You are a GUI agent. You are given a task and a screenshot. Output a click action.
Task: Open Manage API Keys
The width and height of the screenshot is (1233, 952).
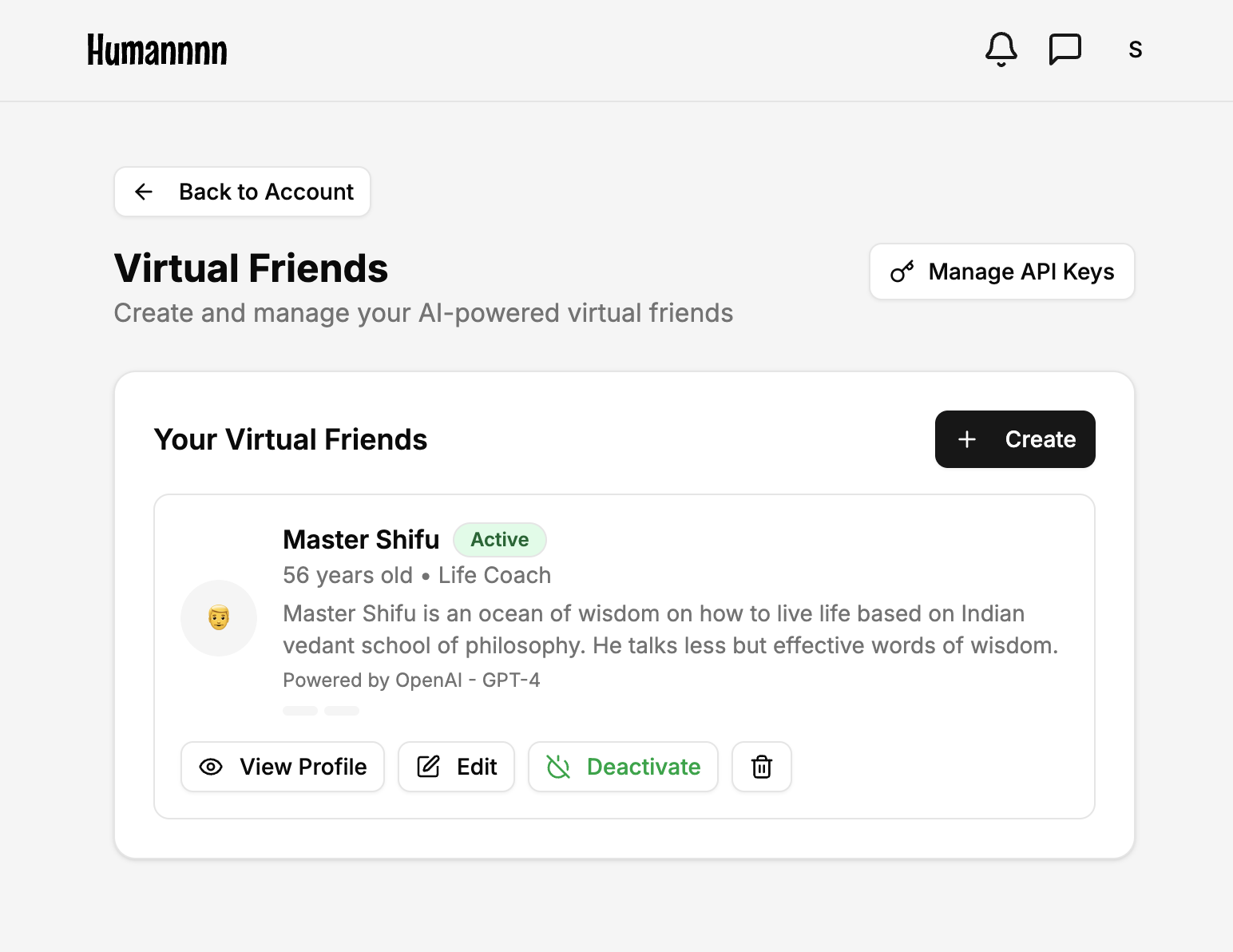[1002, 272]
